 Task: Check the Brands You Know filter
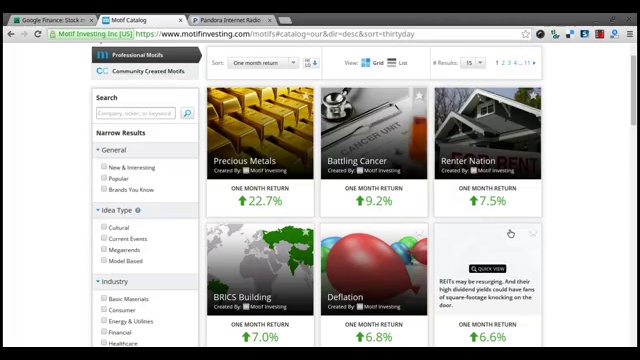[104, 189]
